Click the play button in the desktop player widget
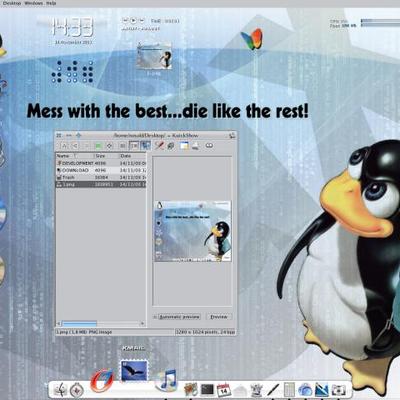 tap(133, 21)
